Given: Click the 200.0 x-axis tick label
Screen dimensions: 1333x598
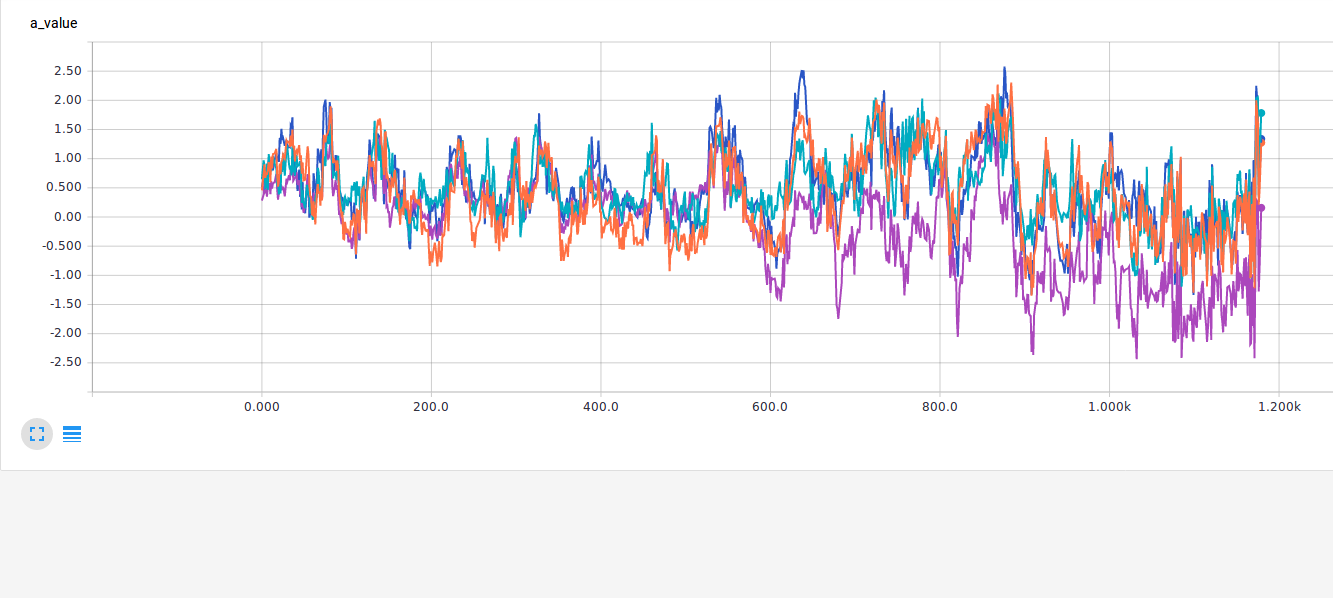Looking at the screenshot, I should coord(431,407).
